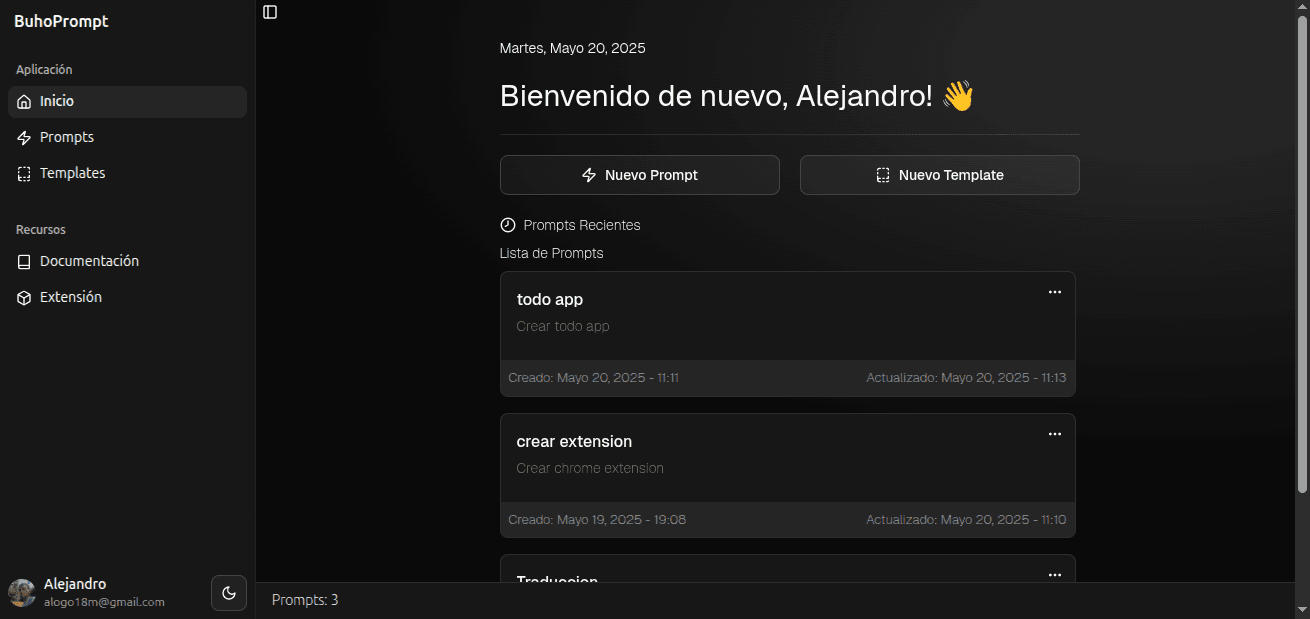Image resolution: width=1310 pixels, height=619 pixels.
Task: Click the dashed square icon beside Templates
Action: point(24,174)
